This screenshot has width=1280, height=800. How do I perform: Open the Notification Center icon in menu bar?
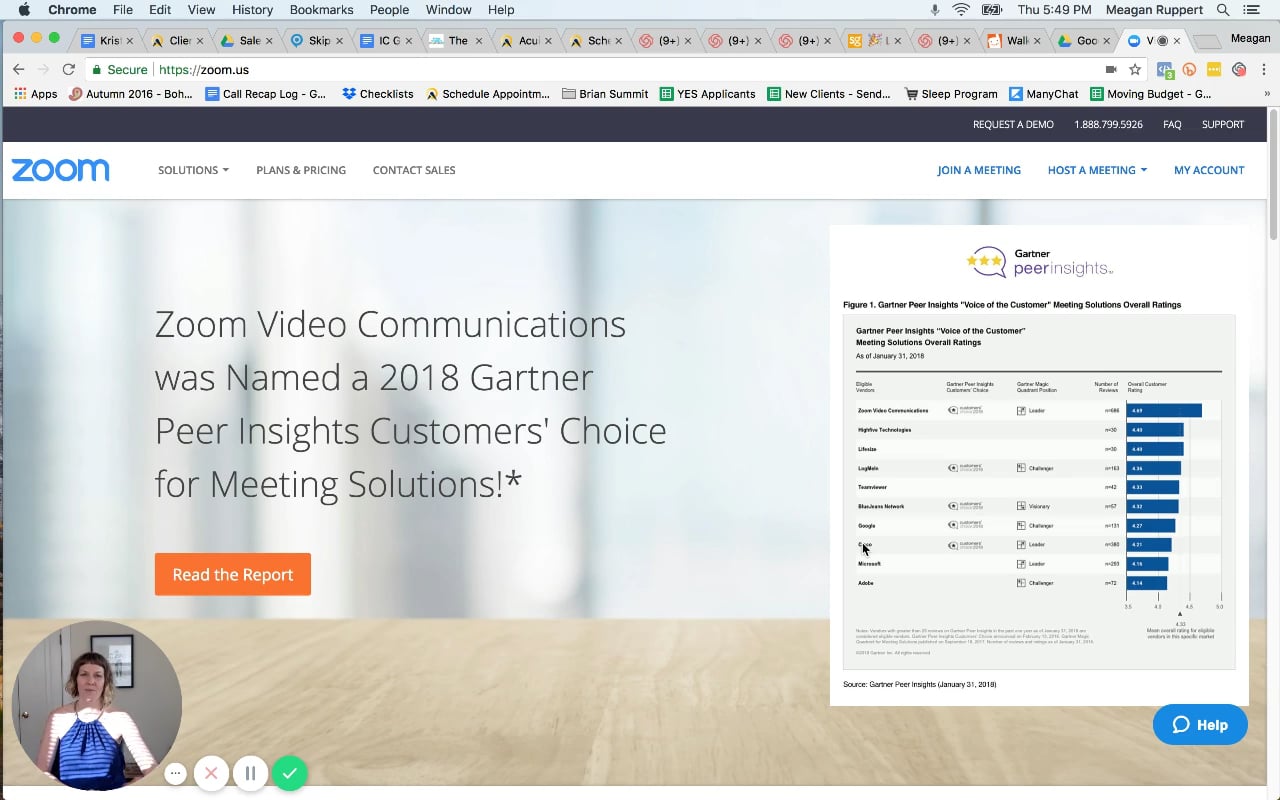coord(1251,10)
